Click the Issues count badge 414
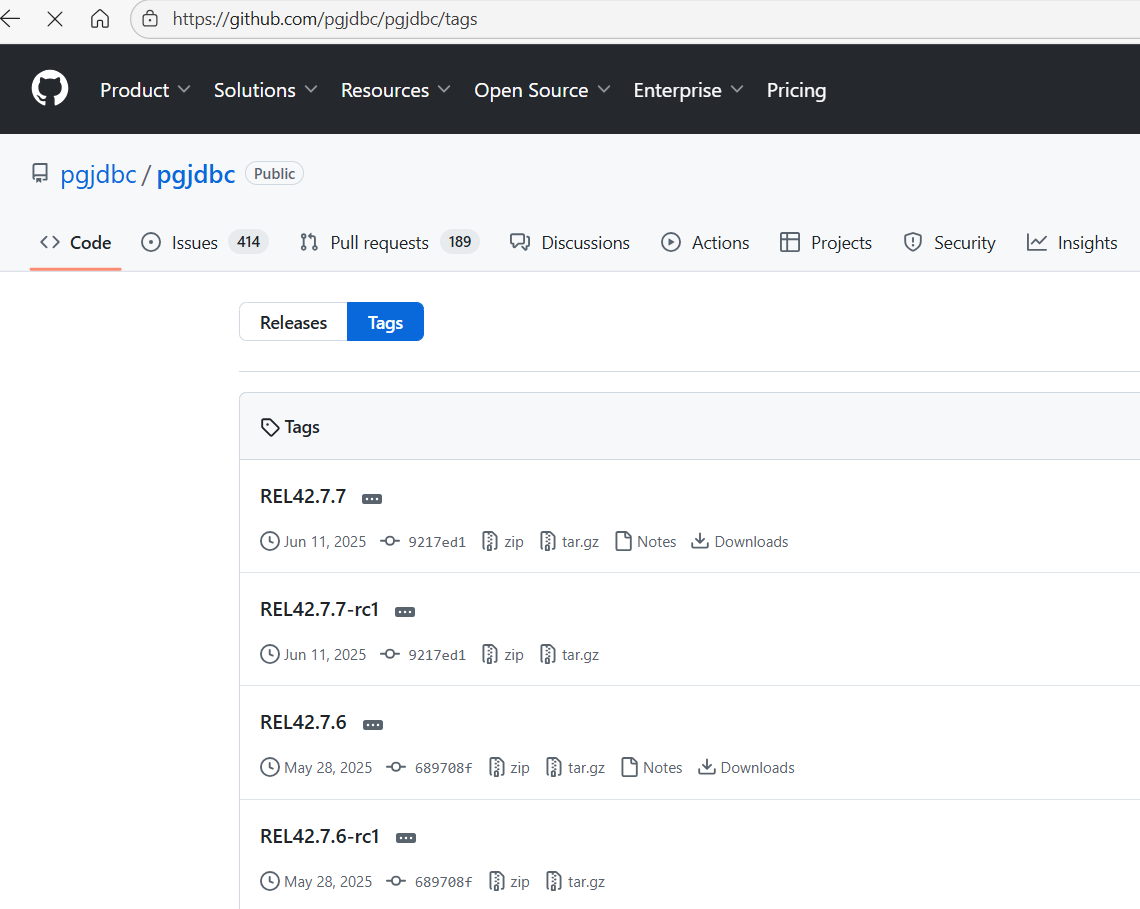The image size is (1140, 909). pos(249,242)
